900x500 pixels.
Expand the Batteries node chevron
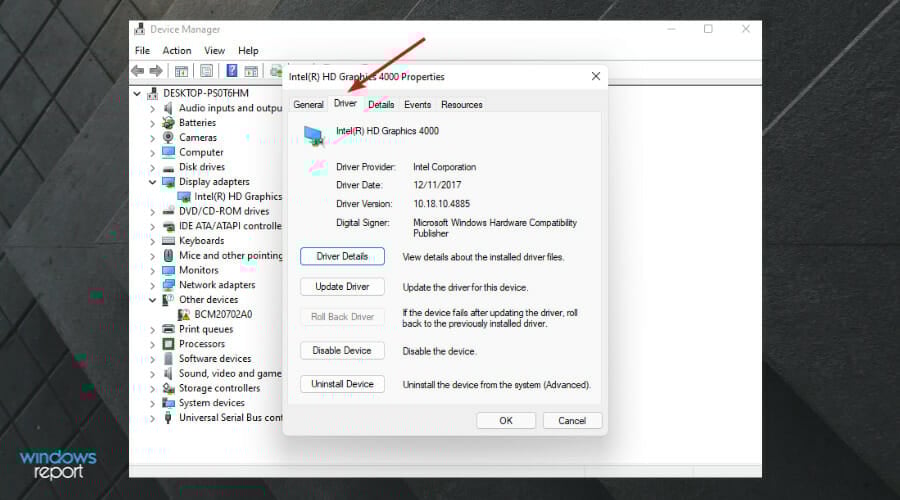point(152,123)
